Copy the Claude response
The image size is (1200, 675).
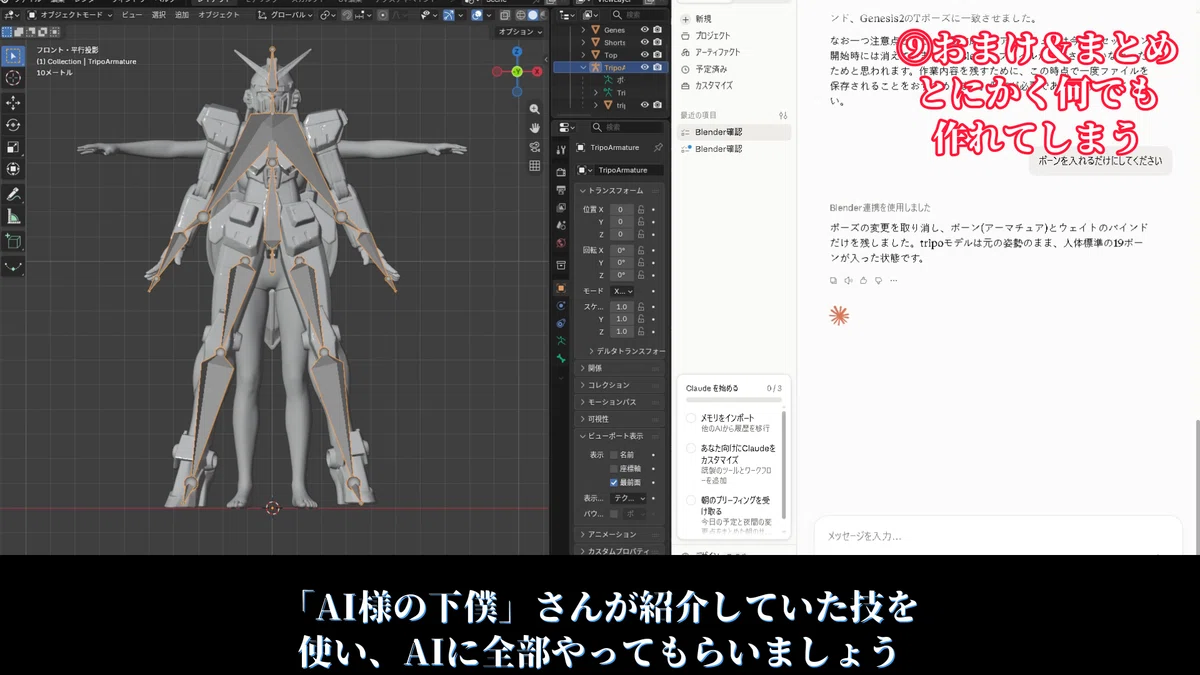833,281
